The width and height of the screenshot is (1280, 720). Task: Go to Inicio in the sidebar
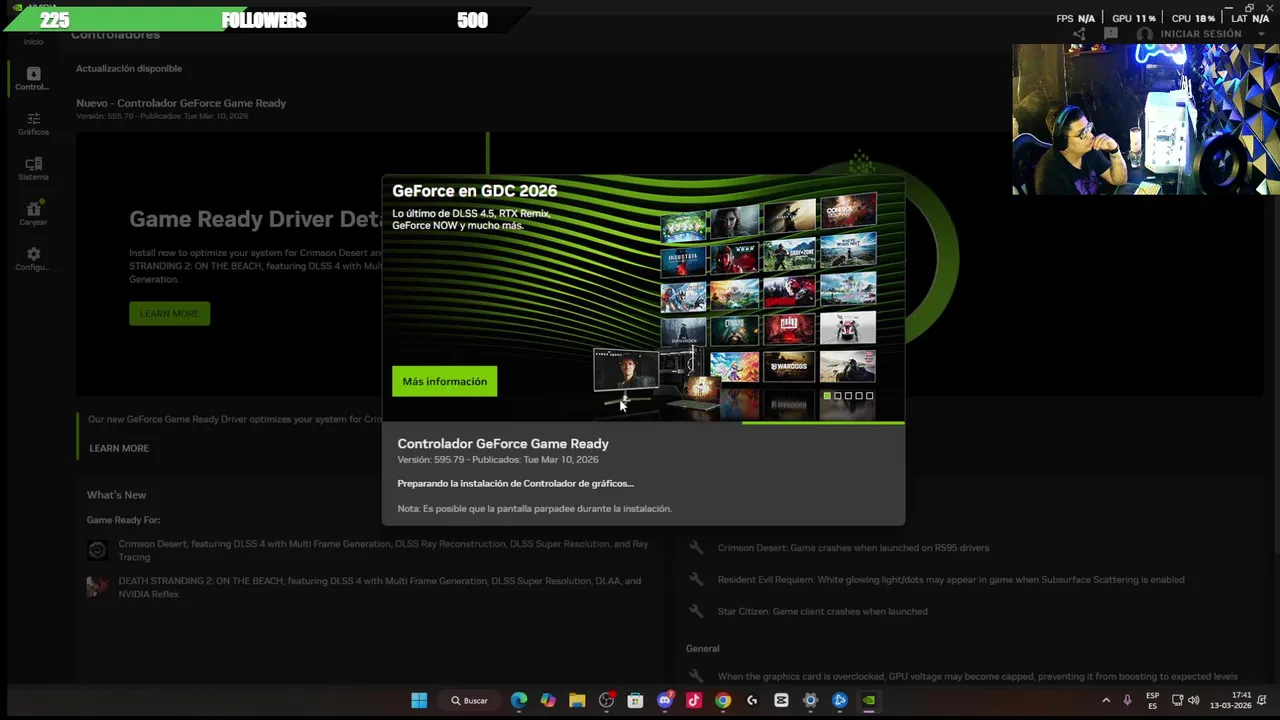(33, 41)
